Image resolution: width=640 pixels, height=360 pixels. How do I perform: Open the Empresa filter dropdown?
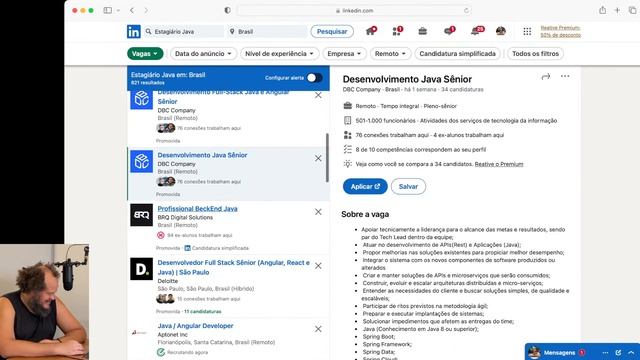pyautogui.click(x=344, y=53)
